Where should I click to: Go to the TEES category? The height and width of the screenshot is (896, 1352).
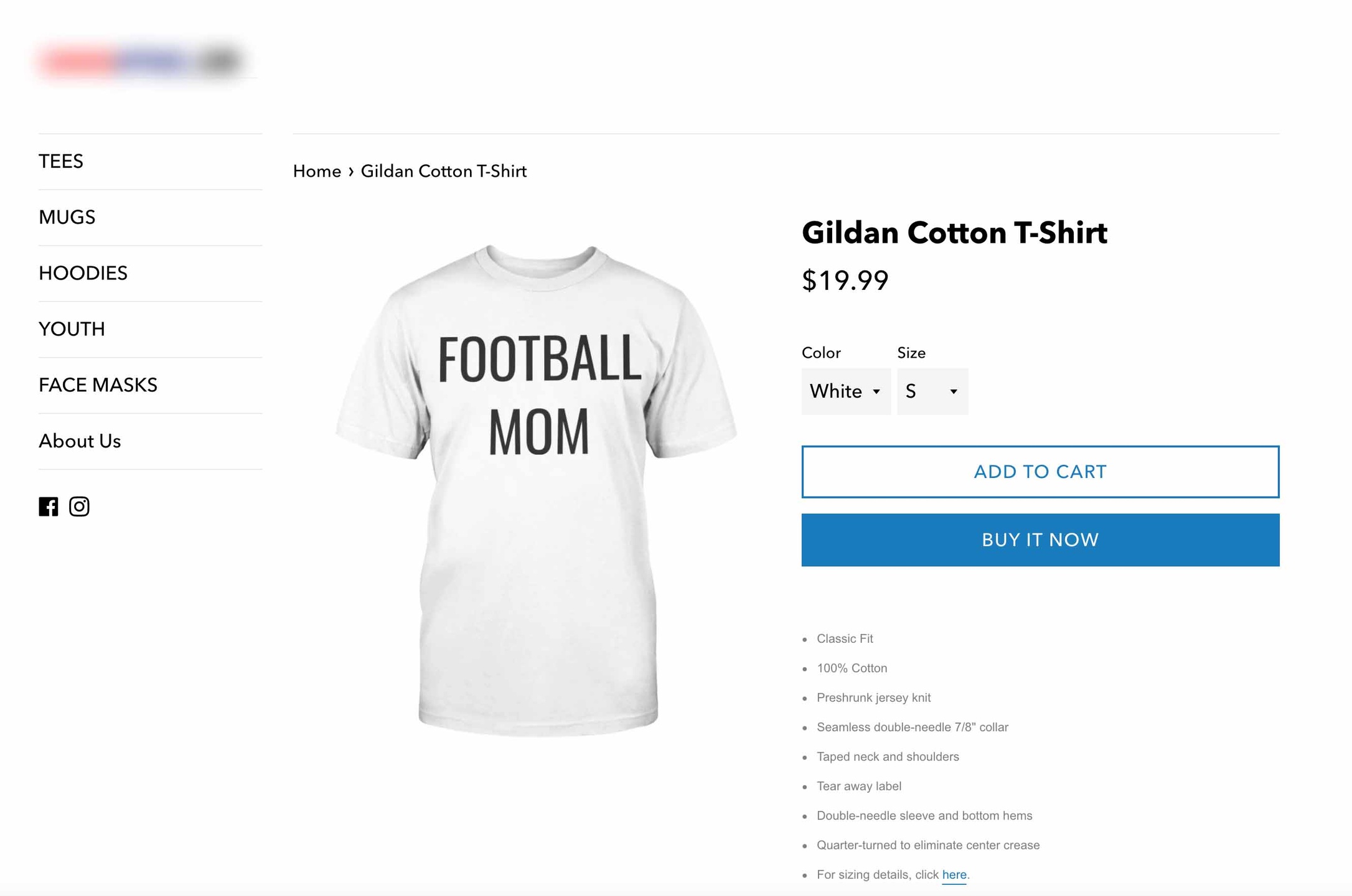61,161
